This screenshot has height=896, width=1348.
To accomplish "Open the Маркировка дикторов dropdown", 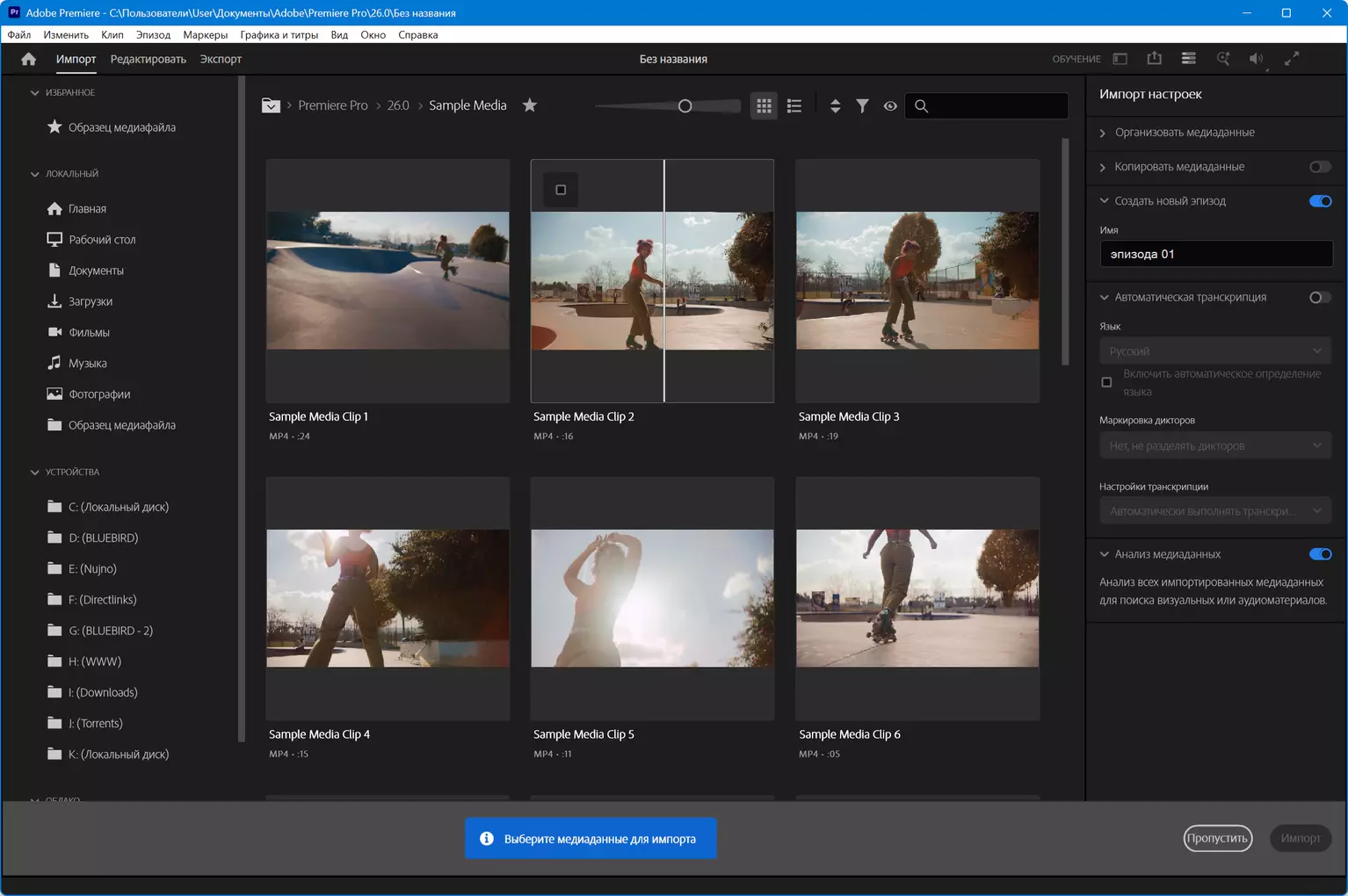I will pos(1214,445).
